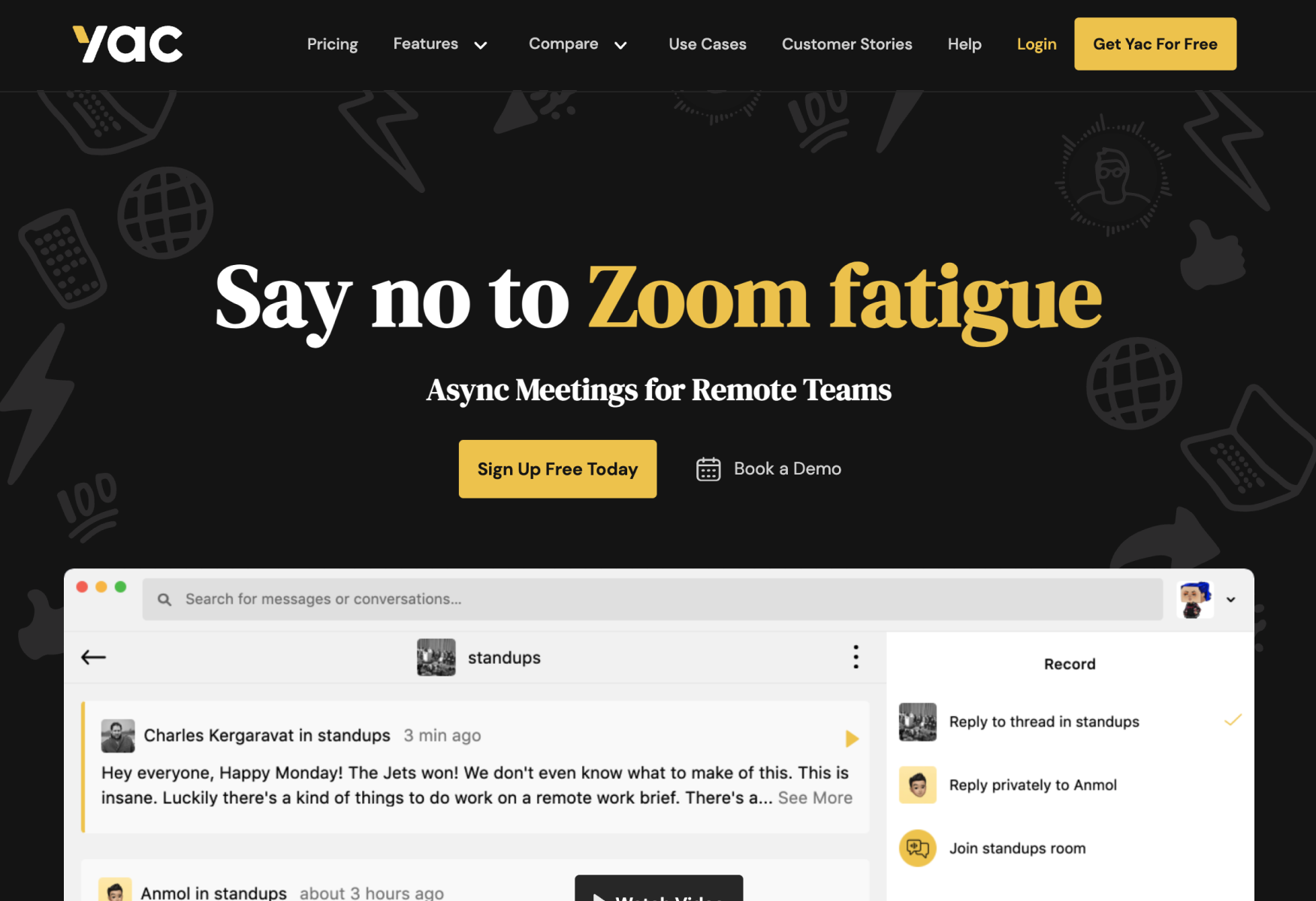The image size is (1316, 901).
Task: Click the Join standups room chat icon
Action: (918, 848)
